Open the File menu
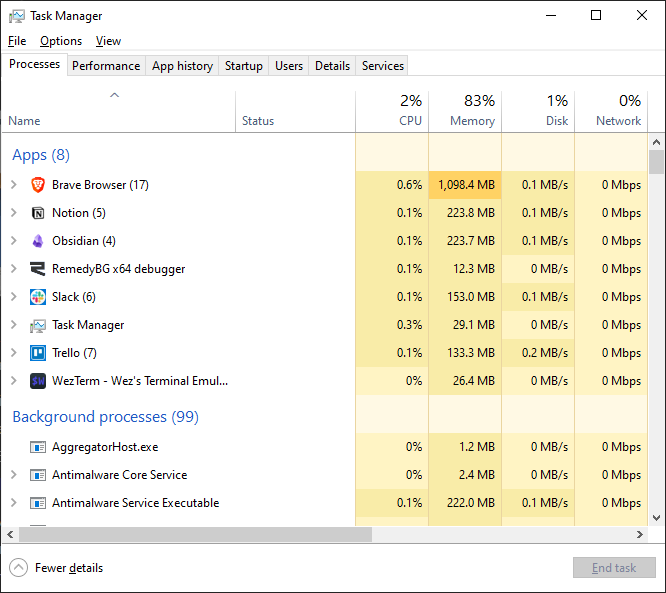The image size is (666, 593). pyautogui.click(x=17, y=41)
